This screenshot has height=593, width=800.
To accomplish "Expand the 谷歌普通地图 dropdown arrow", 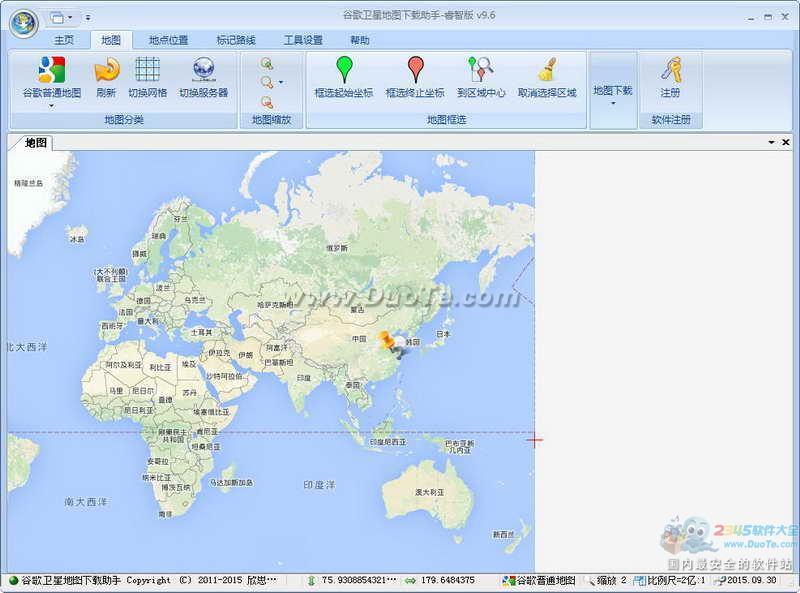I will (x=52, y=106).
